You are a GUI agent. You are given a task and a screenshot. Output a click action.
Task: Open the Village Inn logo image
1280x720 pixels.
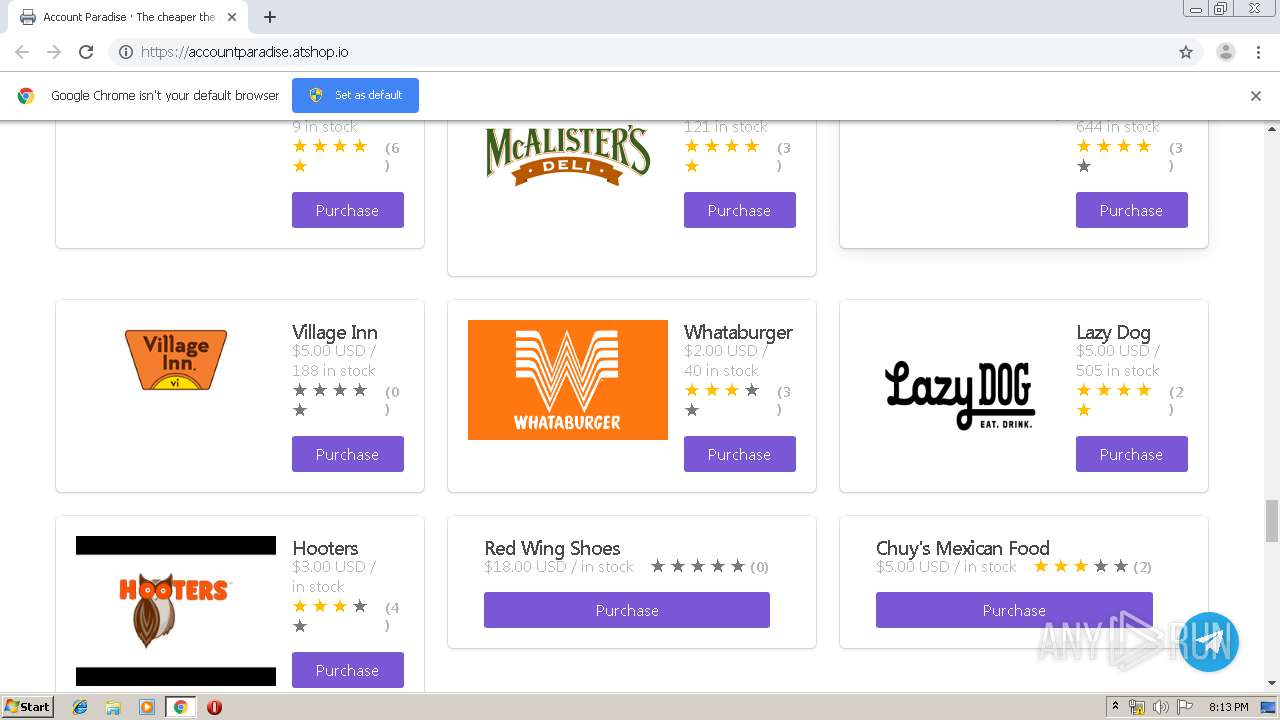tap(176, 359)
